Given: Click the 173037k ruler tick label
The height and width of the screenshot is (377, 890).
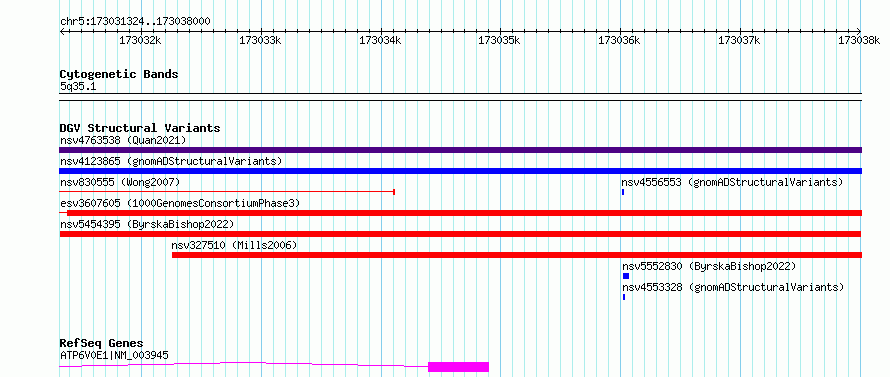Looking at the screenshot, I should tap(740, 41).
